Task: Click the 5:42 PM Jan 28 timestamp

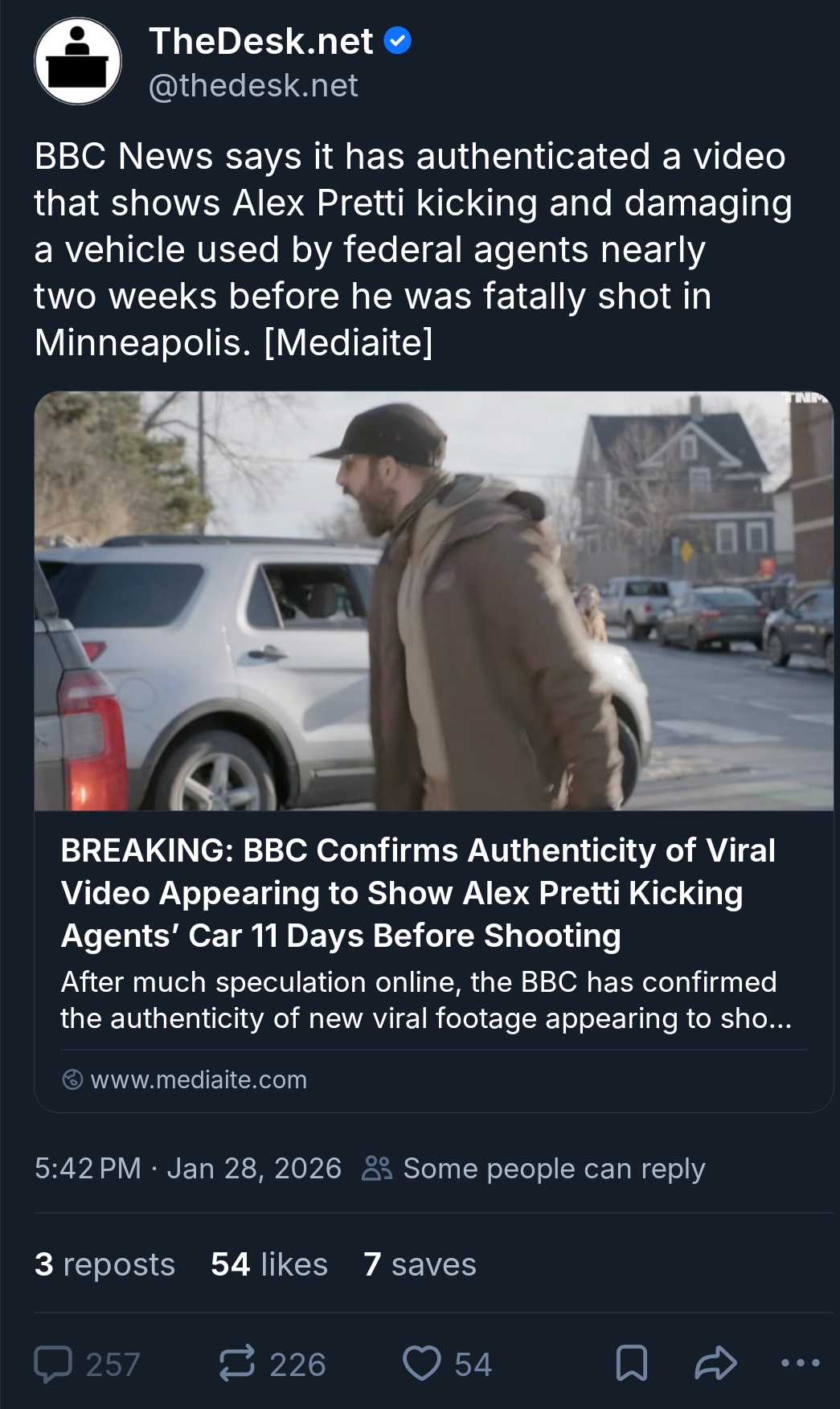Action: tap(188, 1168)
